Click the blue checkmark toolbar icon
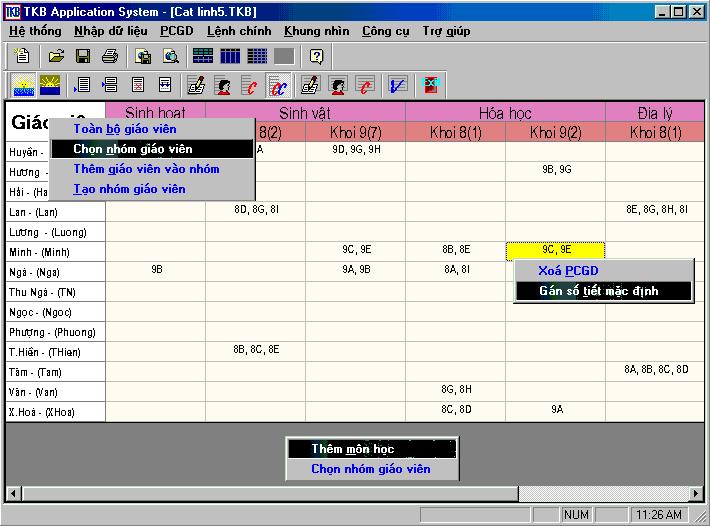The image size is (710, 526). [x=398, y=85]
